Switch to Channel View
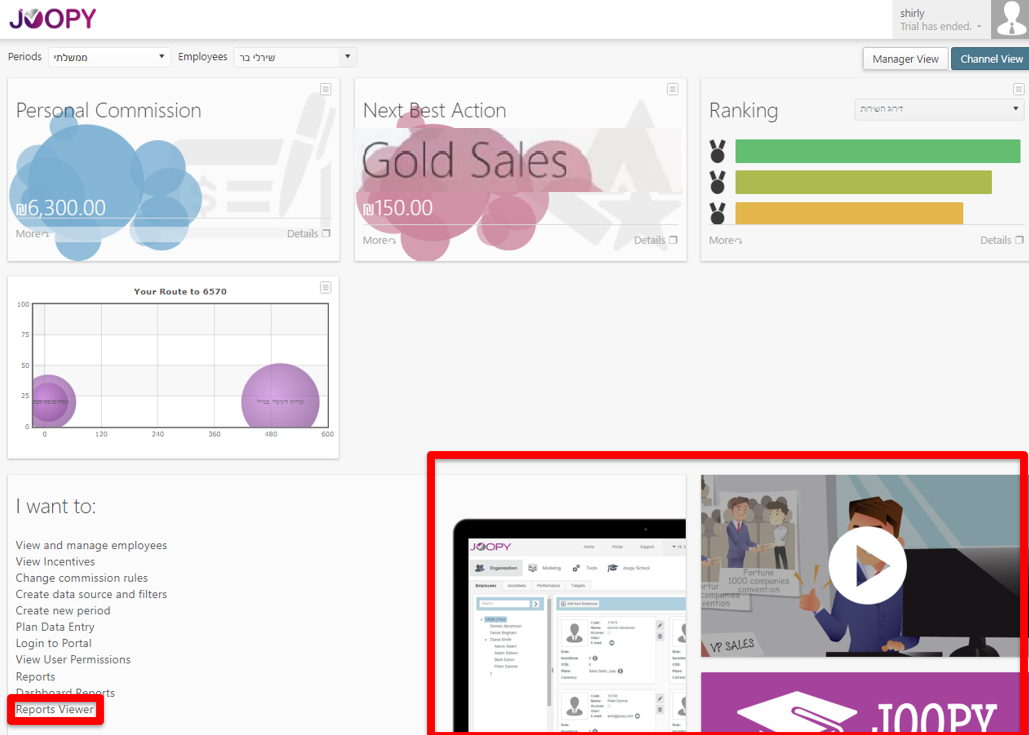 click(x=991, y=59)
